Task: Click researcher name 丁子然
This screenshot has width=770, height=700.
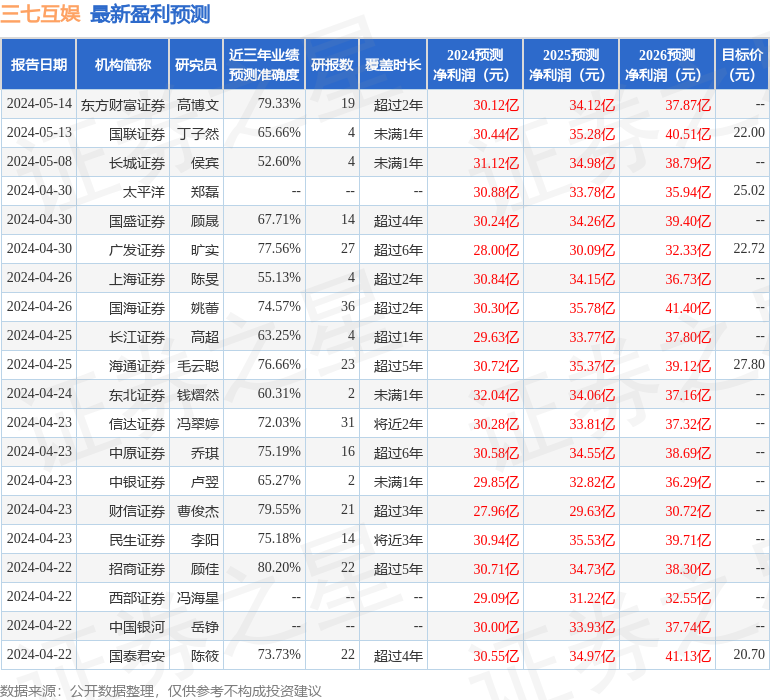Action: tap(197, 134)
